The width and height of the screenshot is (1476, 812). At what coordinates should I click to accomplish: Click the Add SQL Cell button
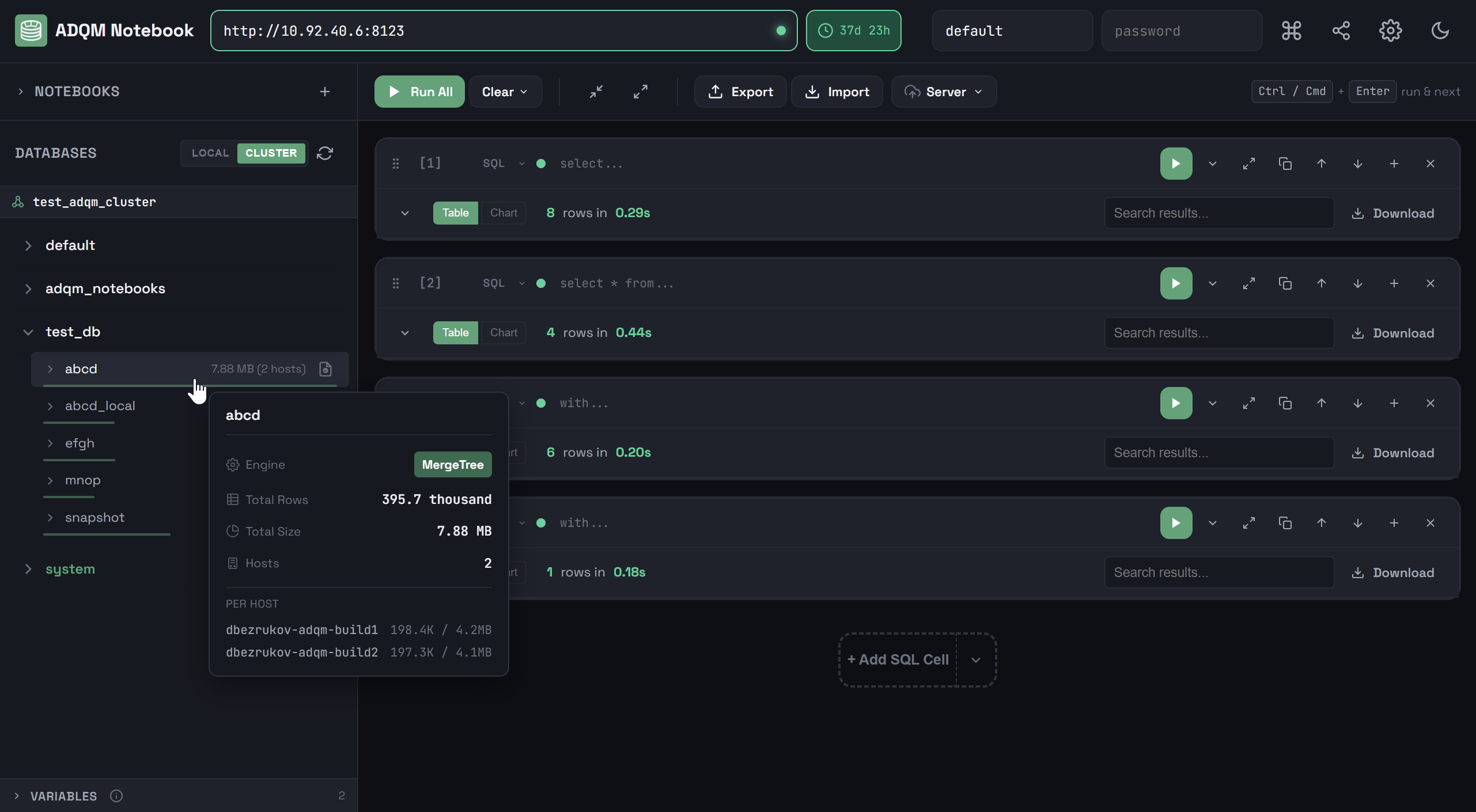pyautogui.click(x=899, y=659)
